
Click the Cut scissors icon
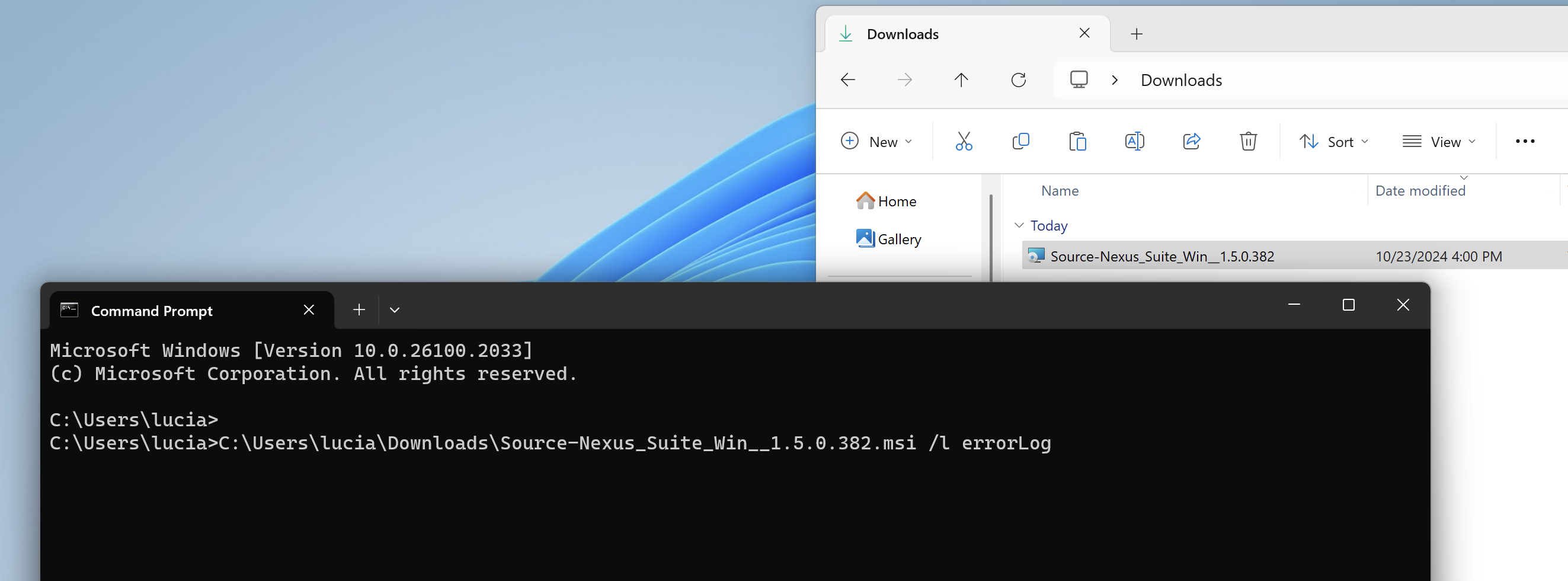(x=964, y=141)
